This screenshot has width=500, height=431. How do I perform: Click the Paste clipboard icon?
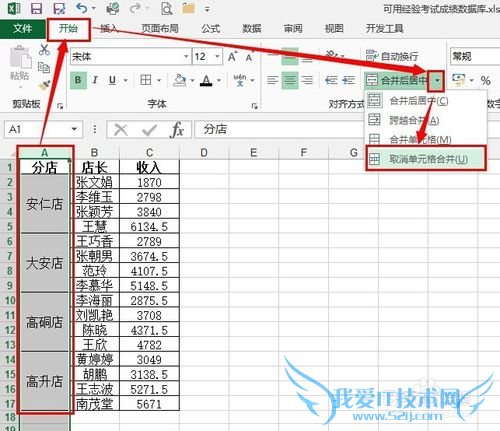click(x=20, y=58)
